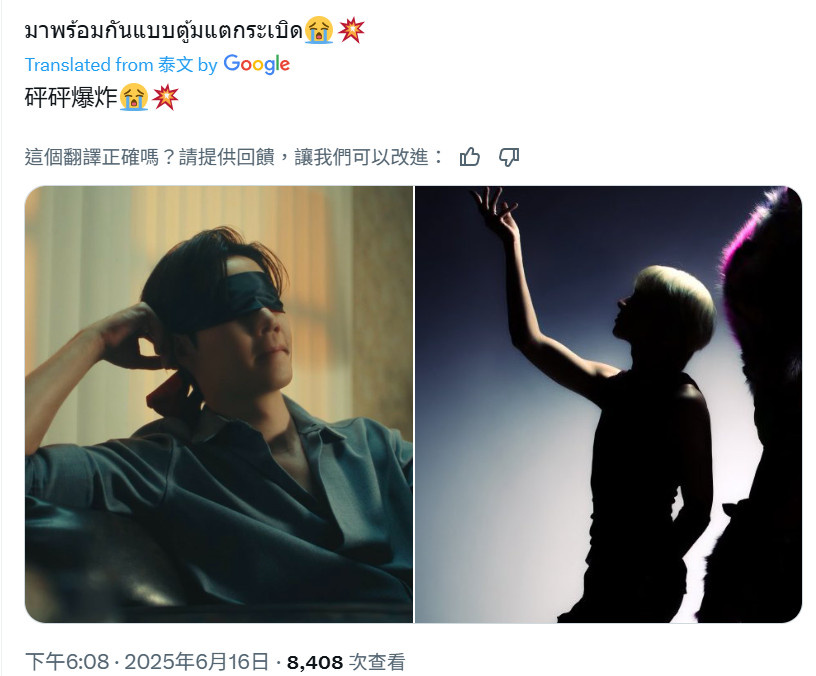Image resolution: width=816 pixels, height=676 pixels.
Task: Click the Google logo
Action: [257, 65]
